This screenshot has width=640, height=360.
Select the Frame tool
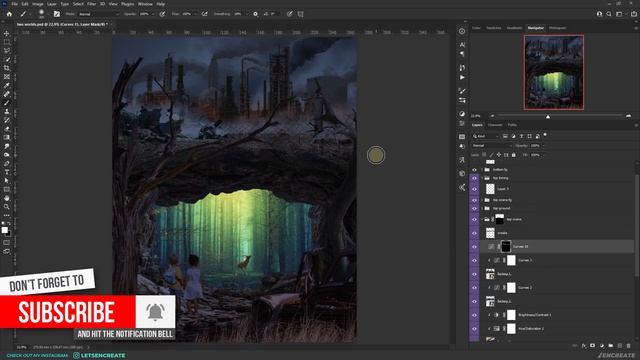pos(7,77)
